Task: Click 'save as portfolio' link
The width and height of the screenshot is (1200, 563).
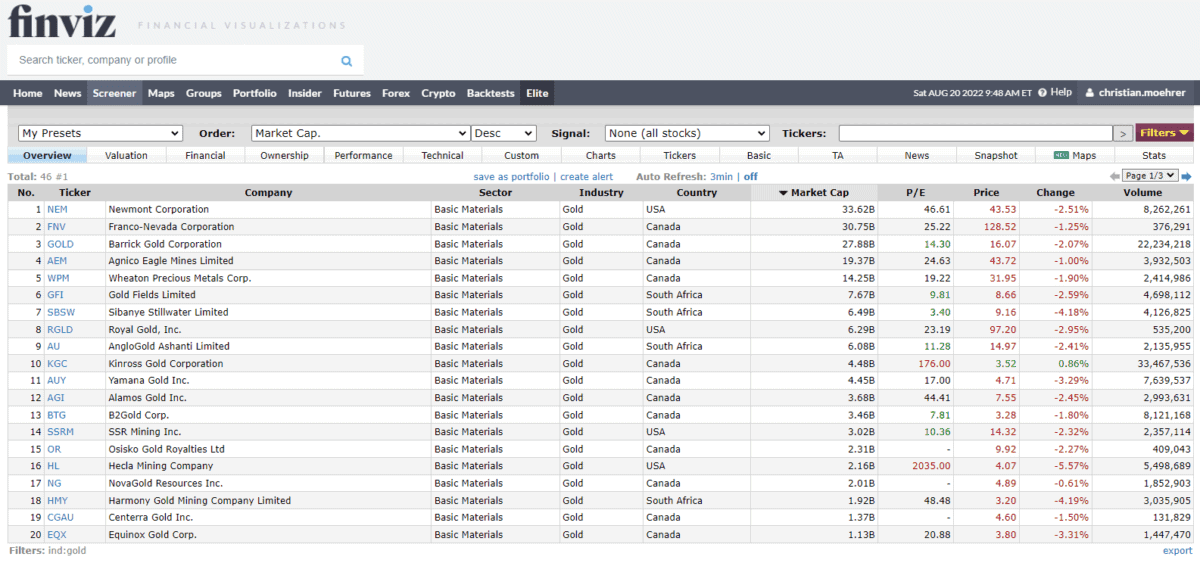Action: pyautogui.click(x=511, y=176)
